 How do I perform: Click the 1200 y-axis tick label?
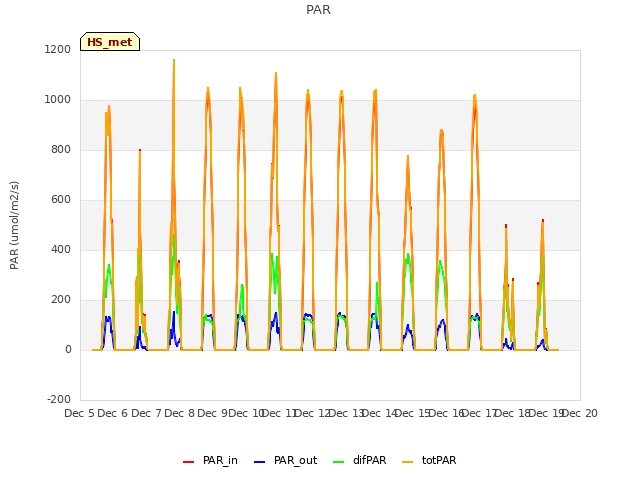(x=58, y=49)
